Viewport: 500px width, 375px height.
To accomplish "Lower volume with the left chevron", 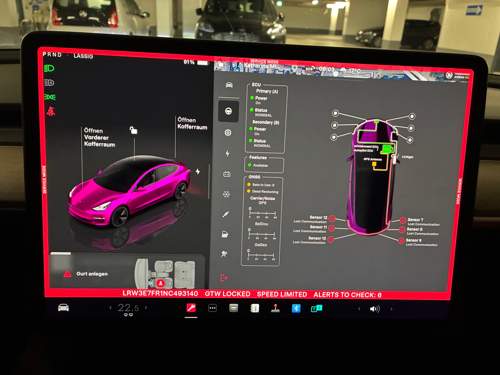I will point(359,309).
